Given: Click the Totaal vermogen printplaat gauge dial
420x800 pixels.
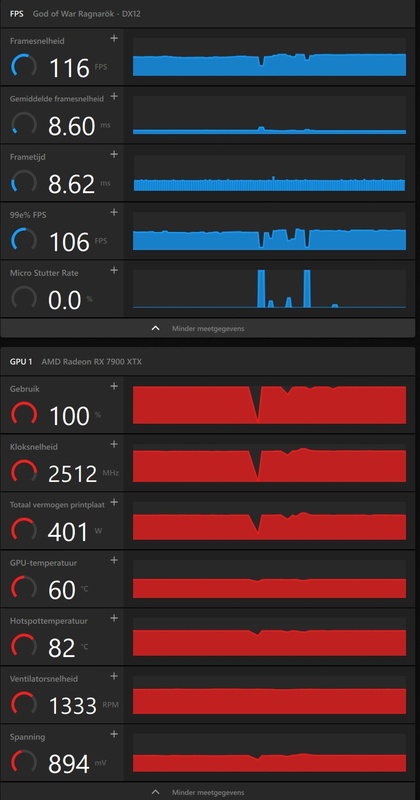Looking at the screenshot, I should pos(23,531).
